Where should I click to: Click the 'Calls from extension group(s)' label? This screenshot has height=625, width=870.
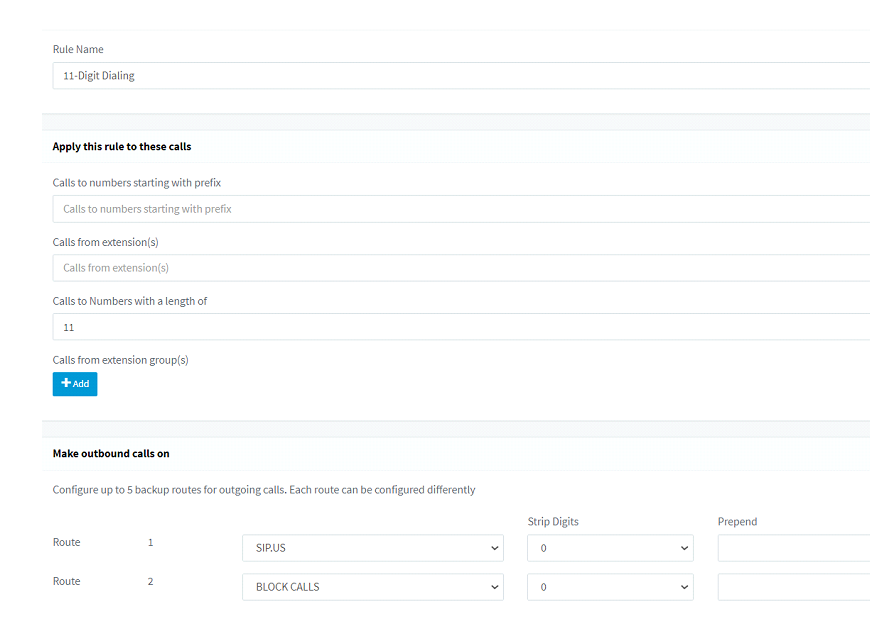tap(120, 360)
